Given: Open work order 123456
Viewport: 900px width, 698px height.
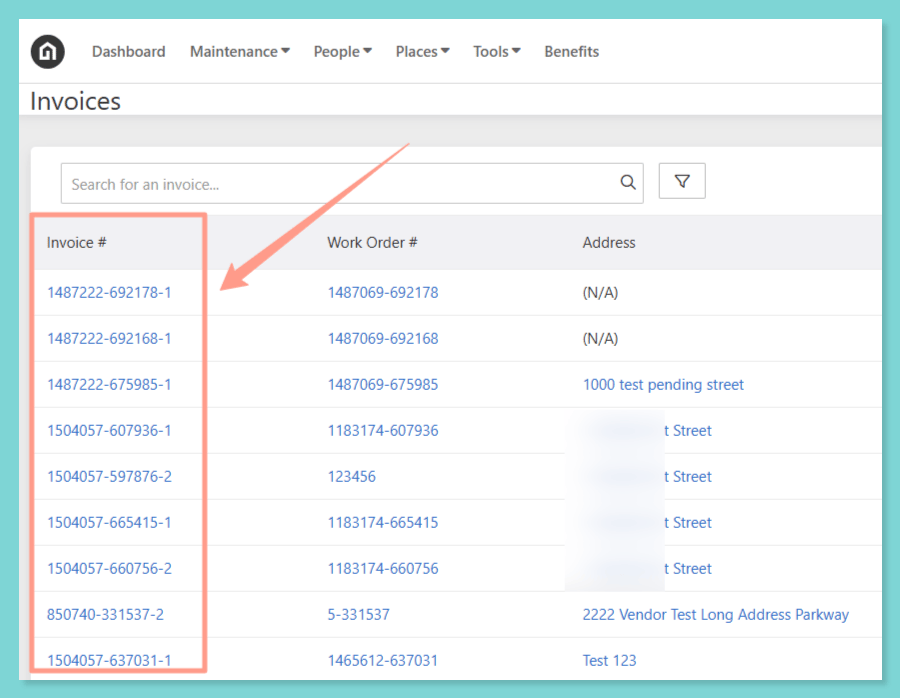Looking at the screenshot, I should (x=351, y=476).
